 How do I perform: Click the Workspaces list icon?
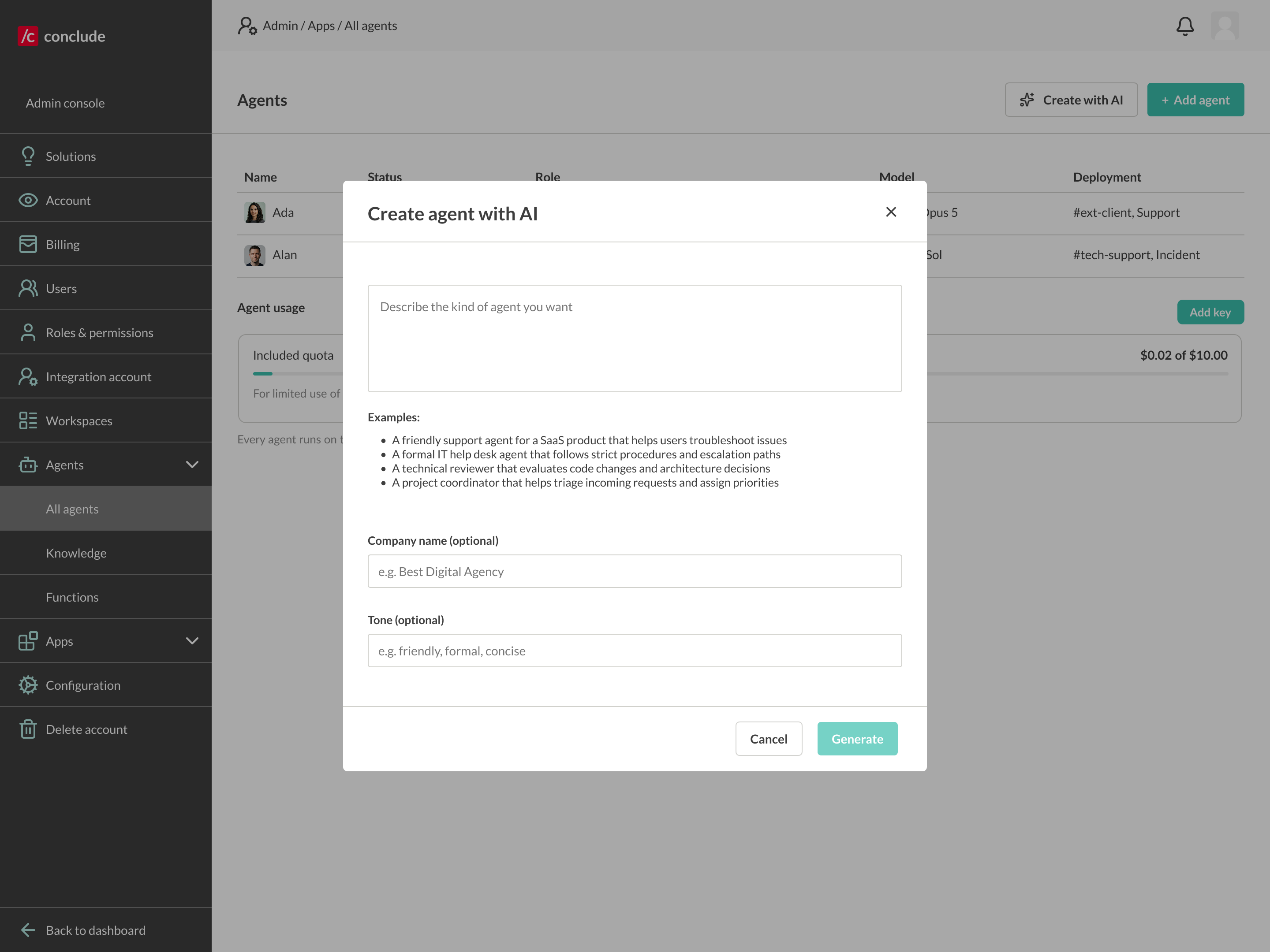click(27, 420)
